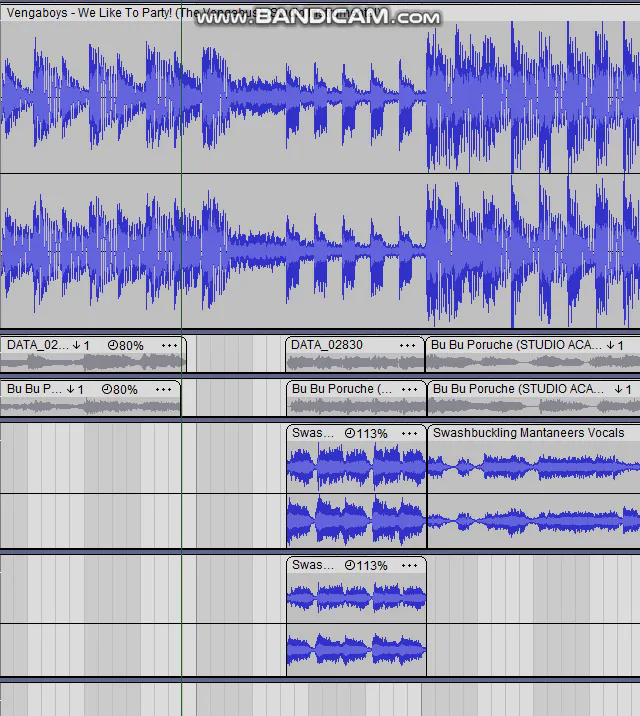Screen dimensions: 640x716
Task: Click the 80% speed clock on the Bu Bu P... clip
Action: (x=120, y=389)
